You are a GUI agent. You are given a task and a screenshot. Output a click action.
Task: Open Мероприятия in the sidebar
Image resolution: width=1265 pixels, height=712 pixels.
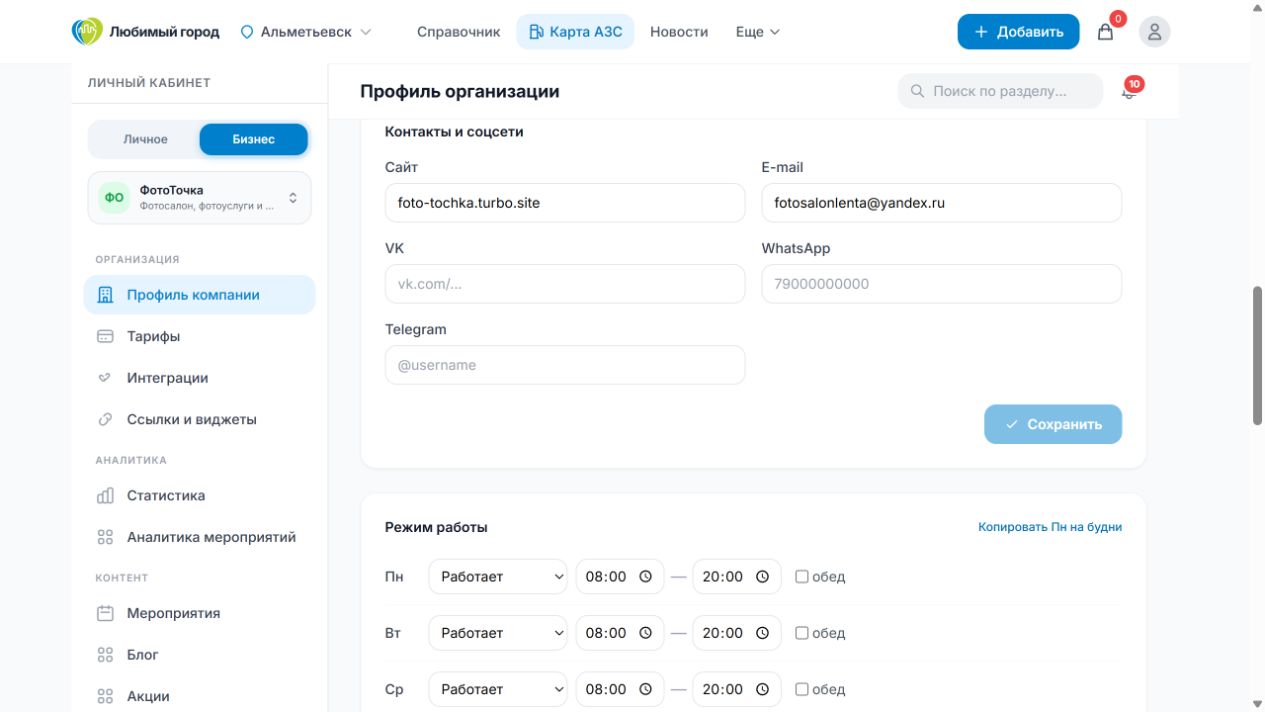199,614
